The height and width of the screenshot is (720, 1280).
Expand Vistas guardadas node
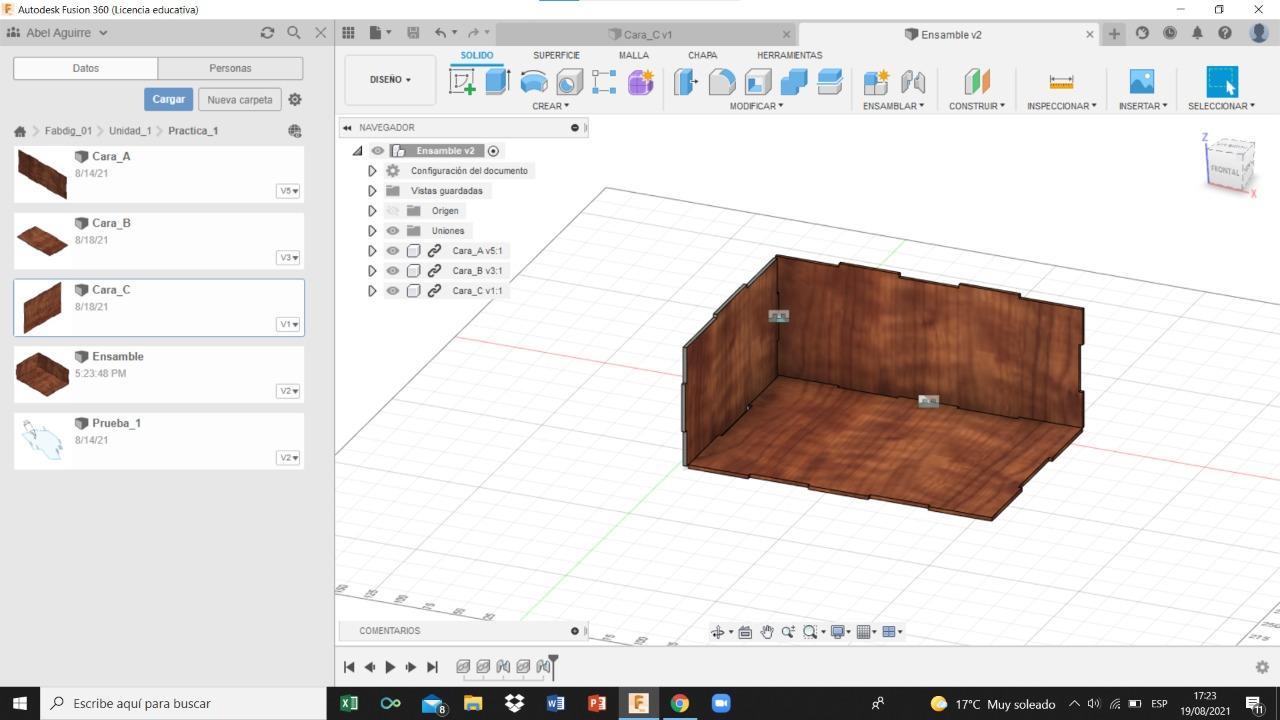(372, 191)
